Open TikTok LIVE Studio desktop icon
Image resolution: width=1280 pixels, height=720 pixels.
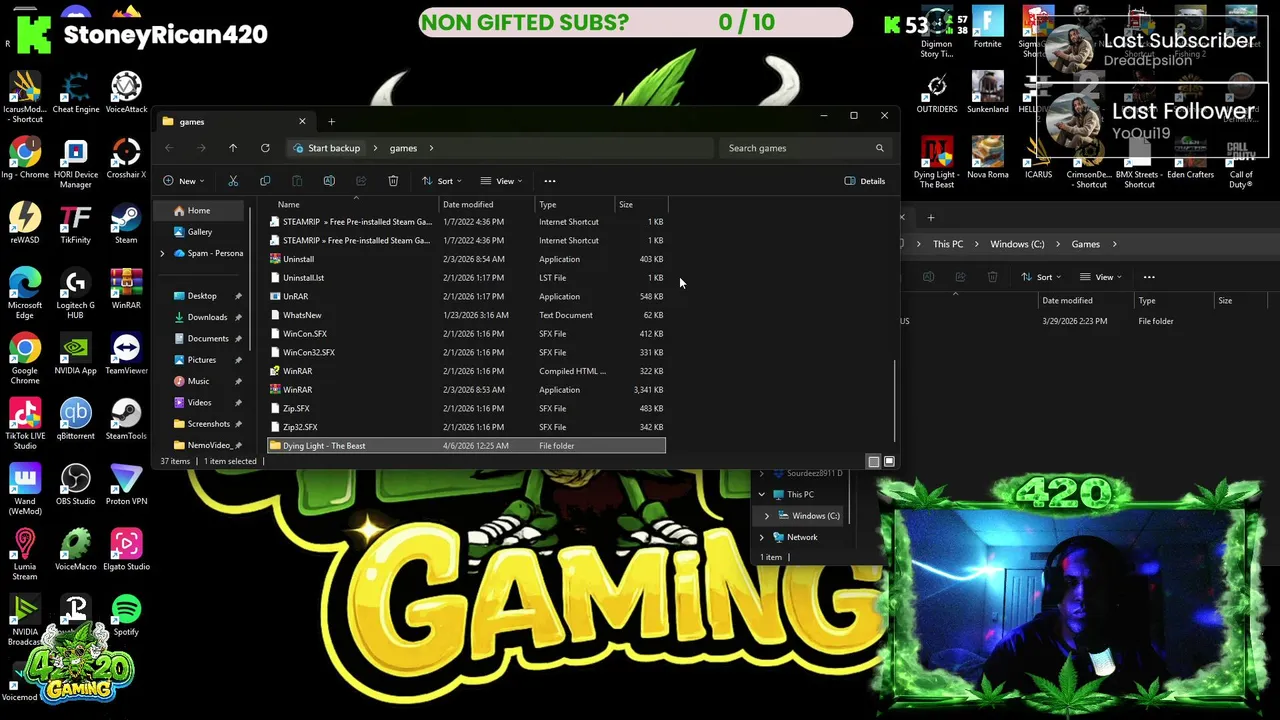coord(25,424)
